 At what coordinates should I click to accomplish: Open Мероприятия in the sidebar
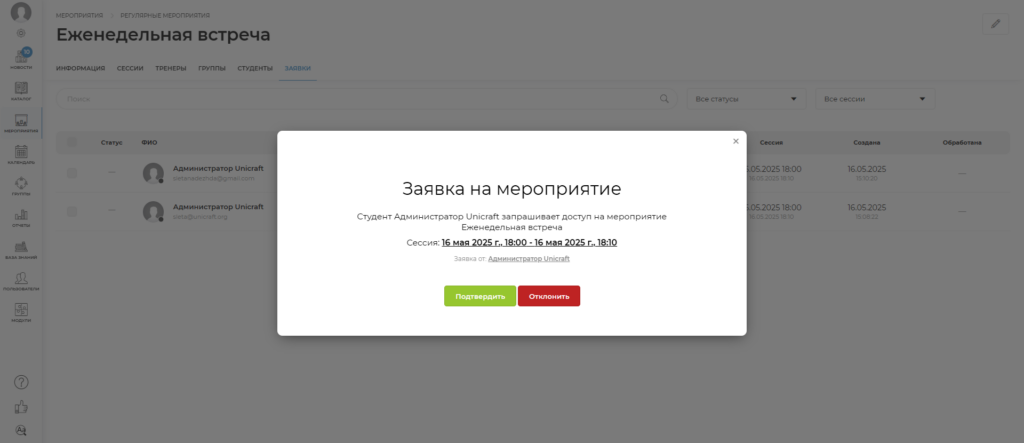pyautogui.click(x=21, y=123)
